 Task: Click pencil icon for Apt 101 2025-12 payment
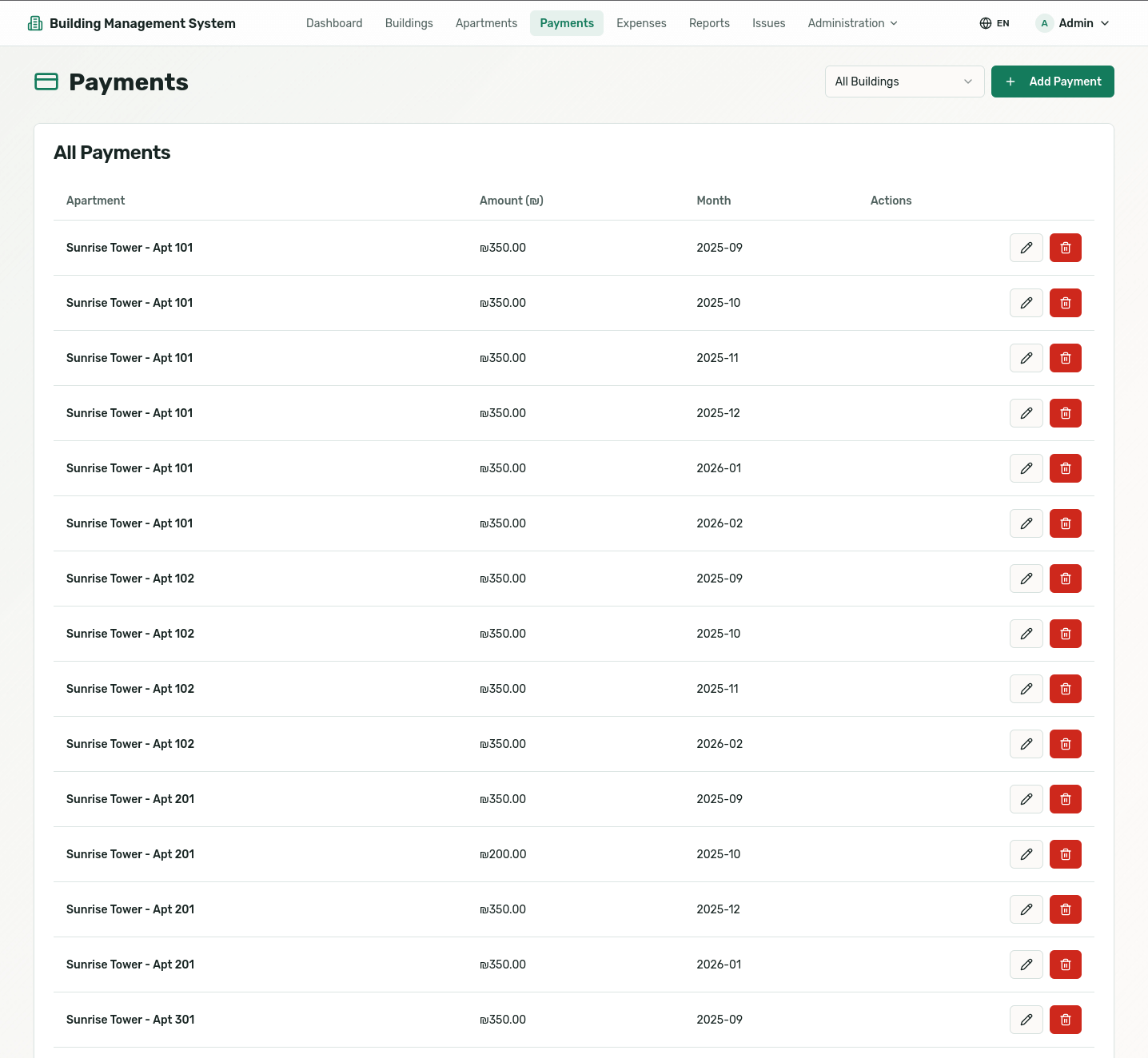point(1026,413)
